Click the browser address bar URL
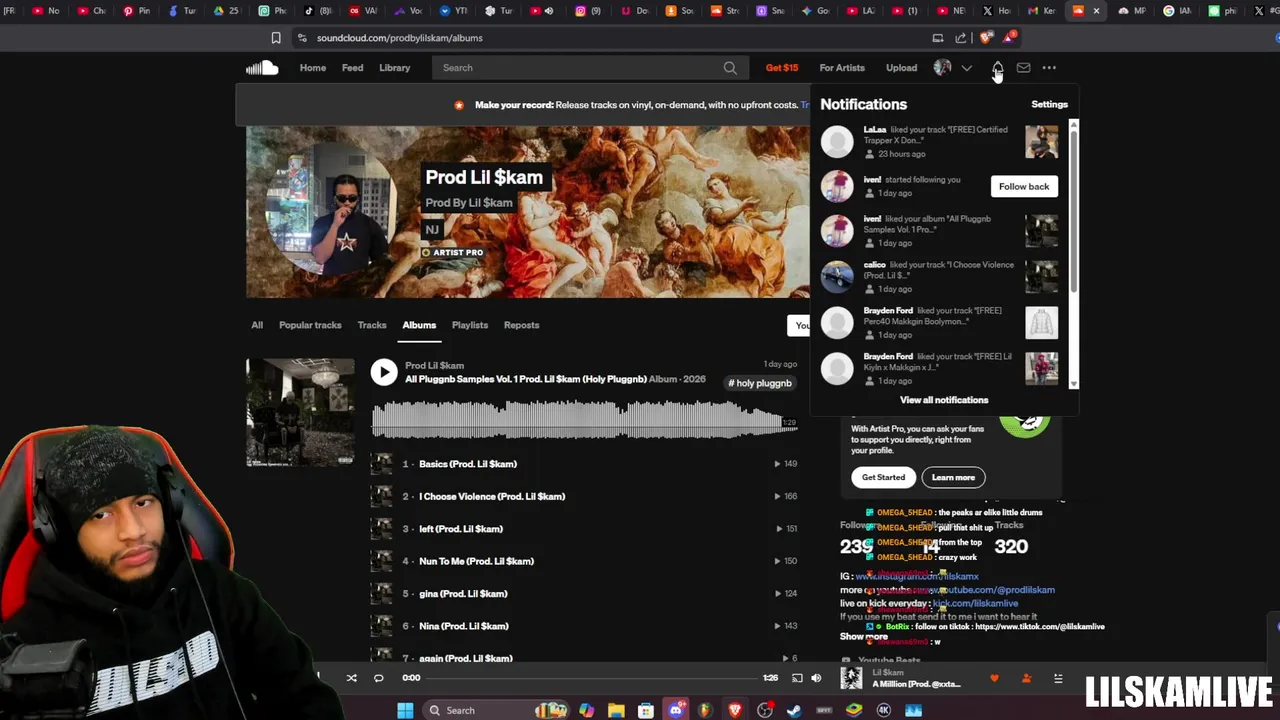The image size is (1280, 720). click(400, 38)
